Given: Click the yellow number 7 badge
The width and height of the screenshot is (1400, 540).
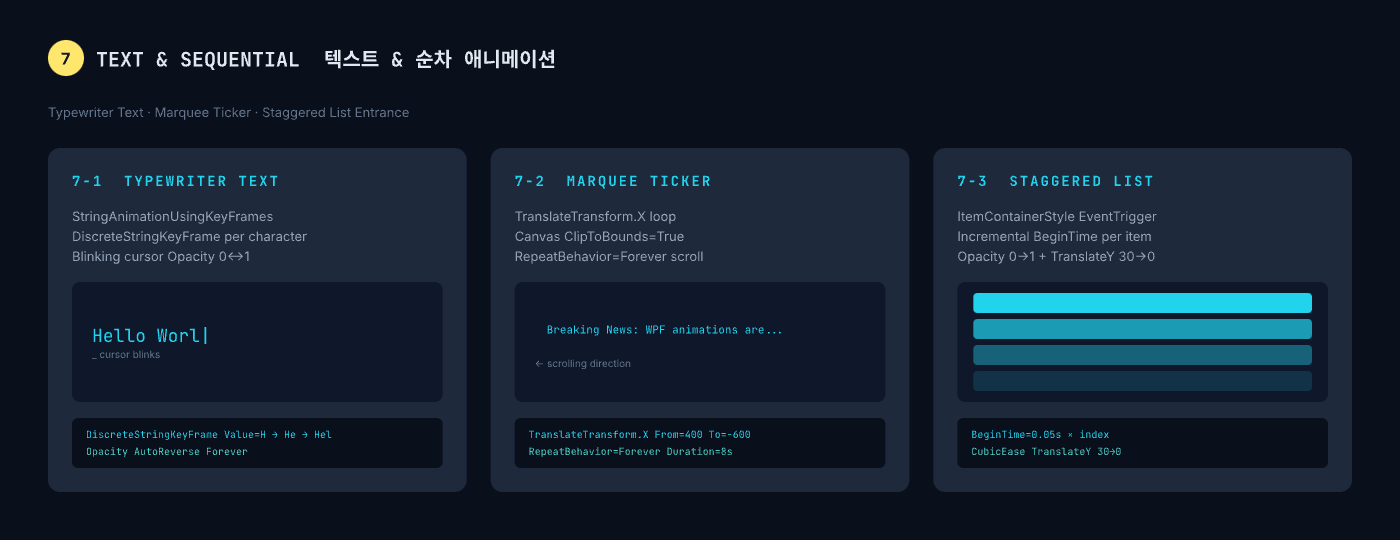Looking at the screenshot, I should [65, 59].
